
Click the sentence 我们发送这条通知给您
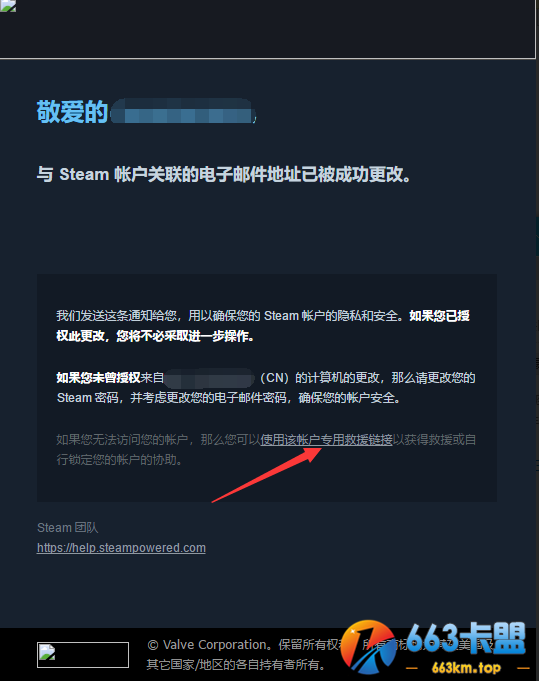pos(116,316)
